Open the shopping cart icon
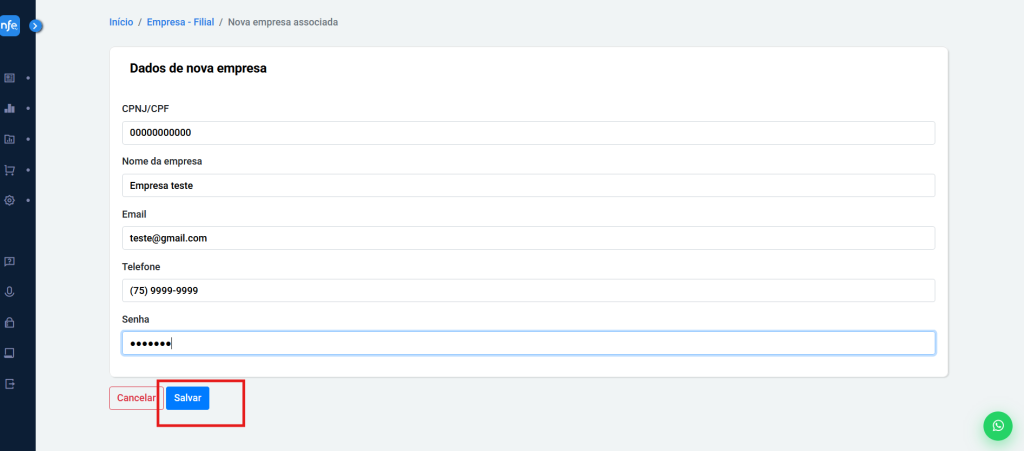1024x451 pixels. pos(10,170)
